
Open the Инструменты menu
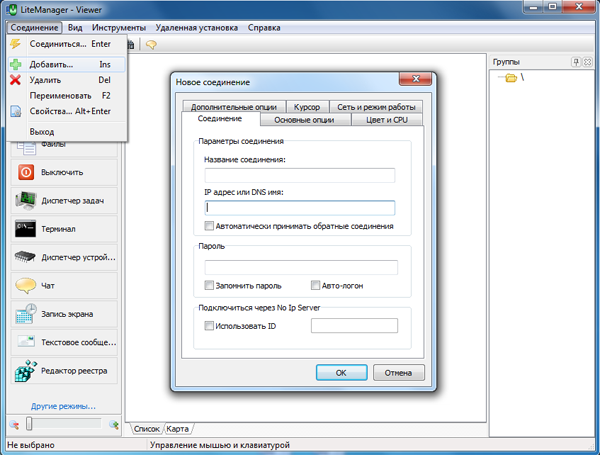119,28
